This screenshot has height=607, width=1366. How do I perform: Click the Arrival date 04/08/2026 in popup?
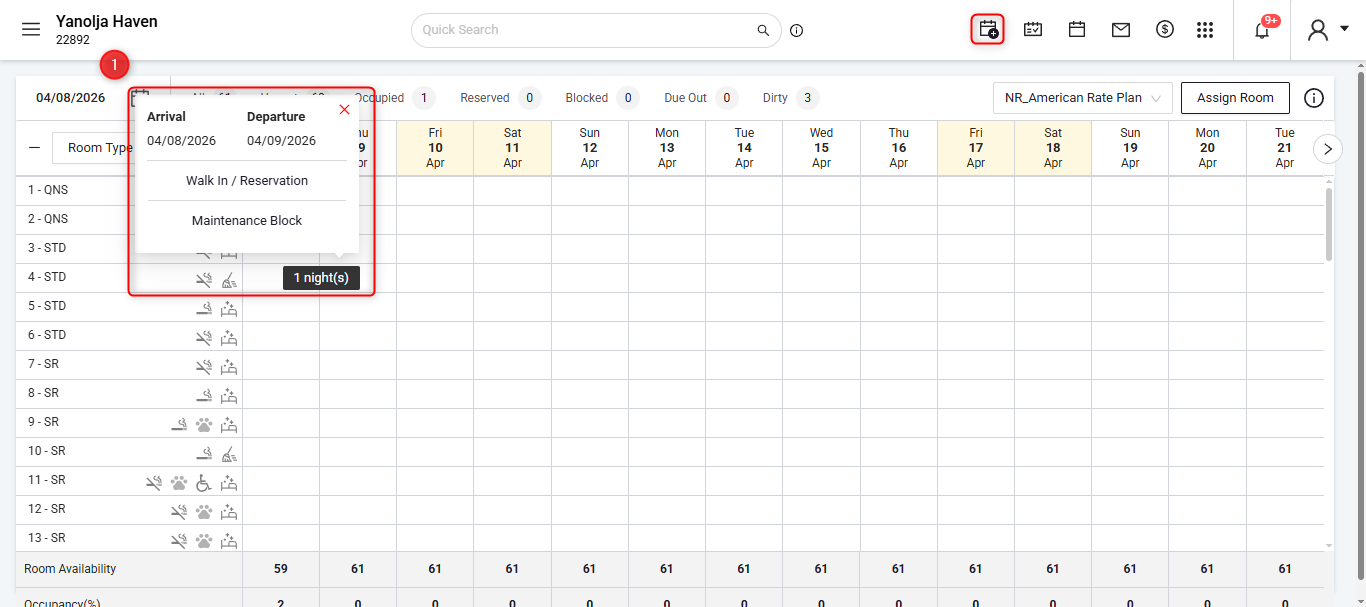(x=181, y=141)
